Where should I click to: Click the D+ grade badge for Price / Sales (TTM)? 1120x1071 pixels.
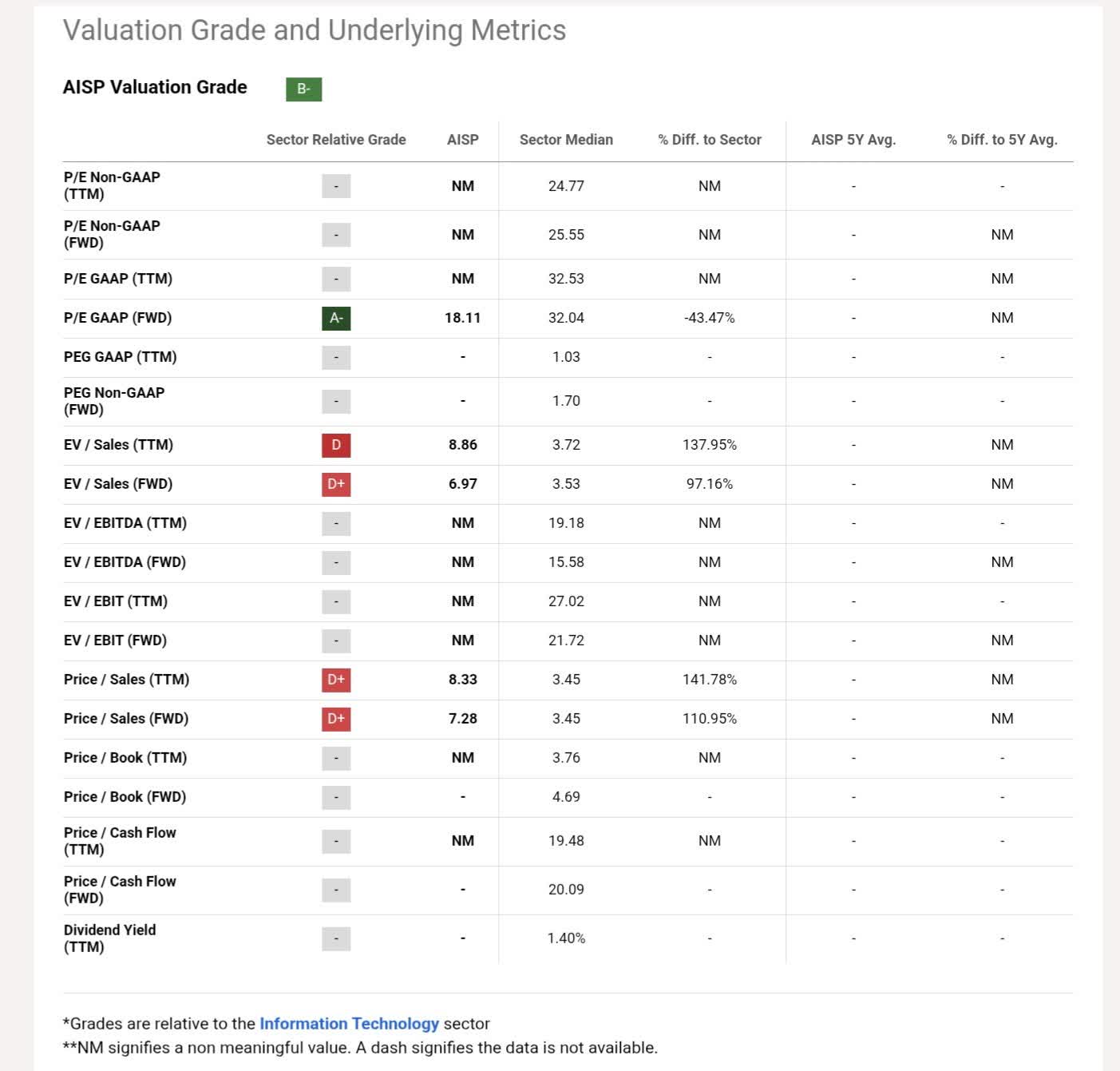tap(336, 680)
